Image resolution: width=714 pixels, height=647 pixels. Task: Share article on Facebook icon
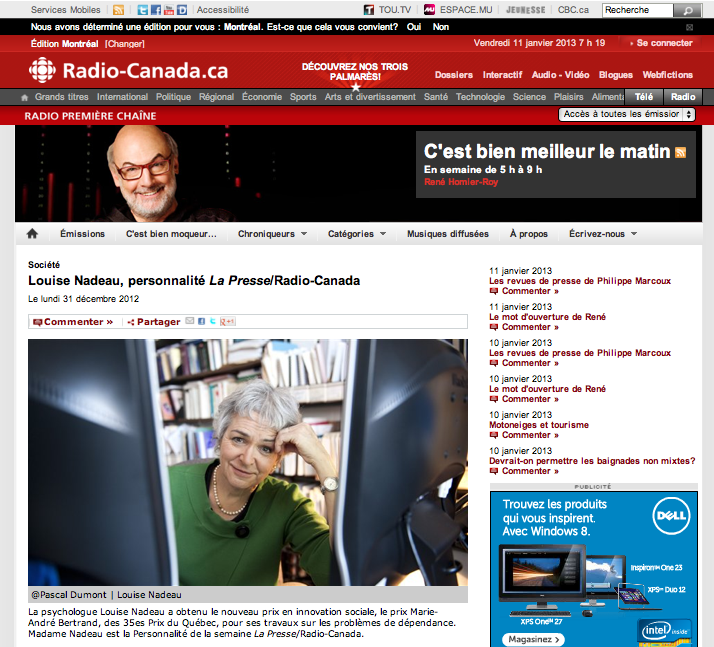[x=201, y=321]
